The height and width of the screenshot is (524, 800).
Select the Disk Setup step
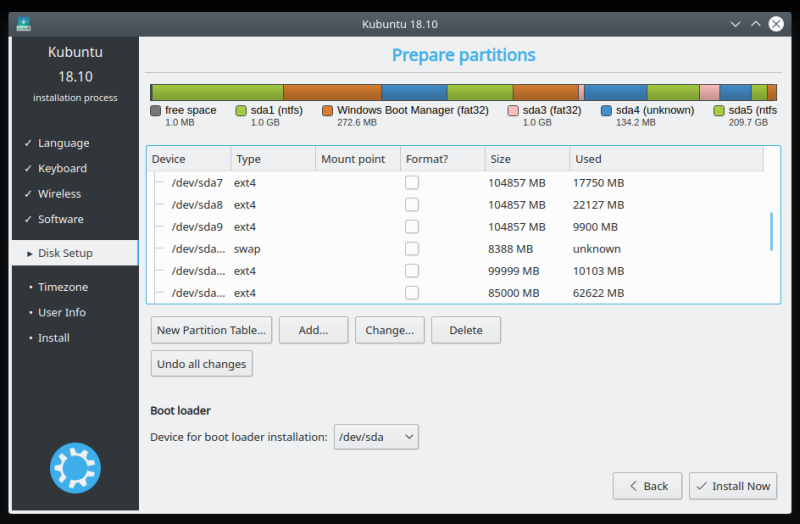click(75, 253)
